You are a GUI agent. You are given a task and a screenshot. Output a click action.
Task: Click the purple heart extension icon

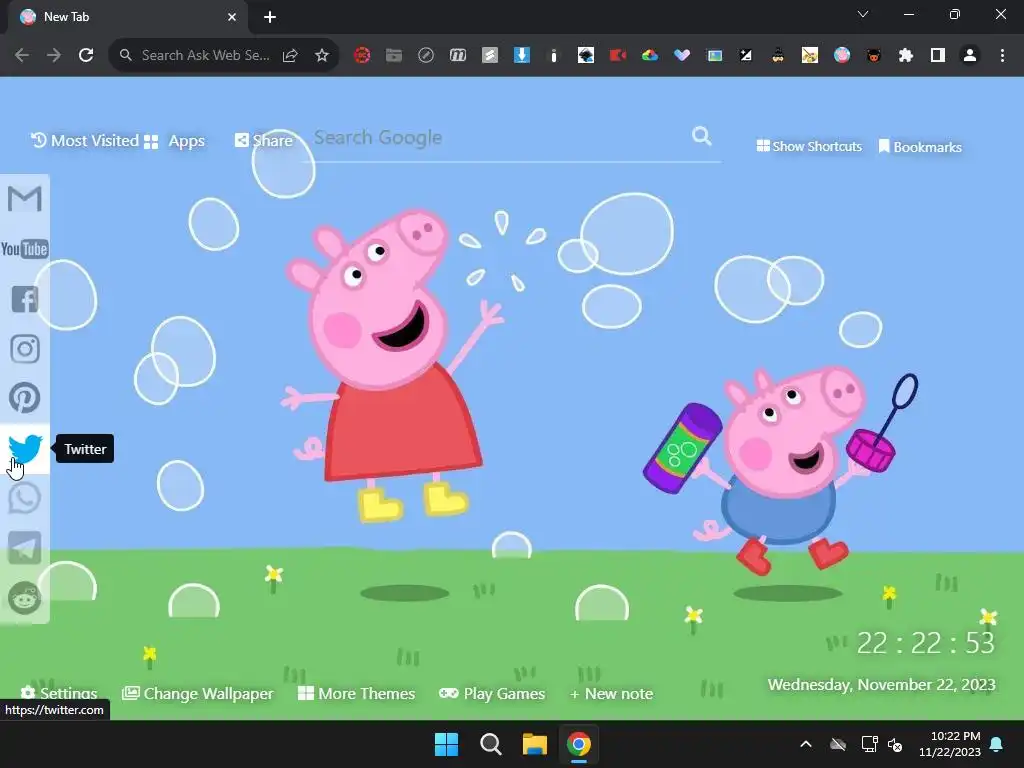coord(682,56)
